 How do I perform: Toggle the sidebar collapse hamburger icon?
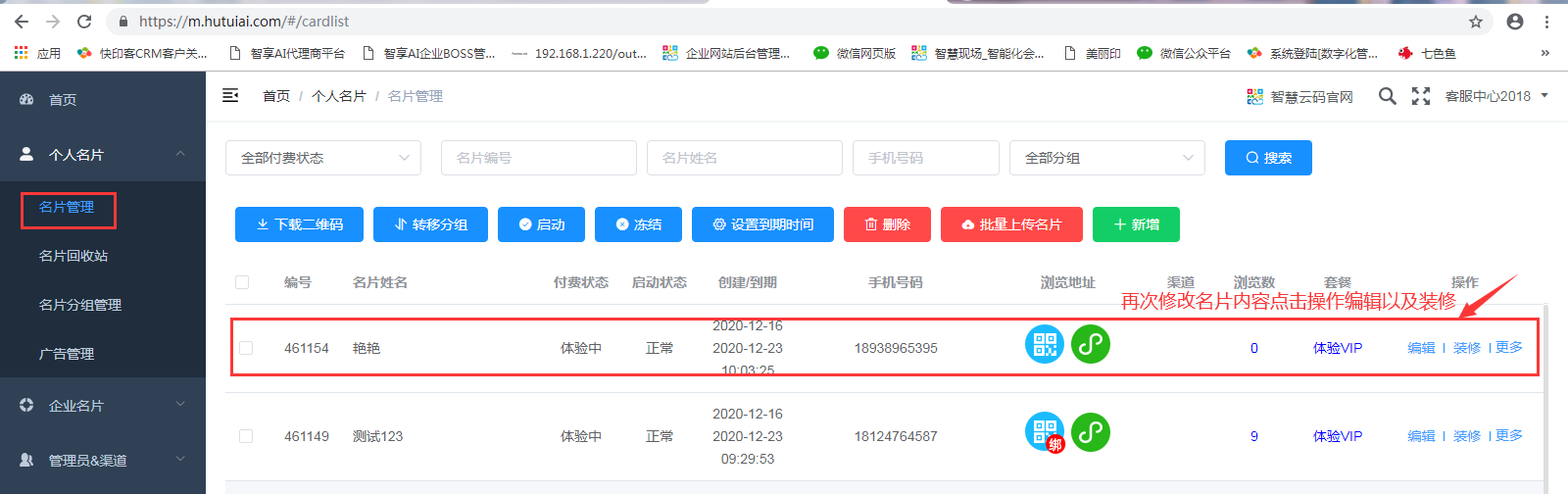[230, 95]
